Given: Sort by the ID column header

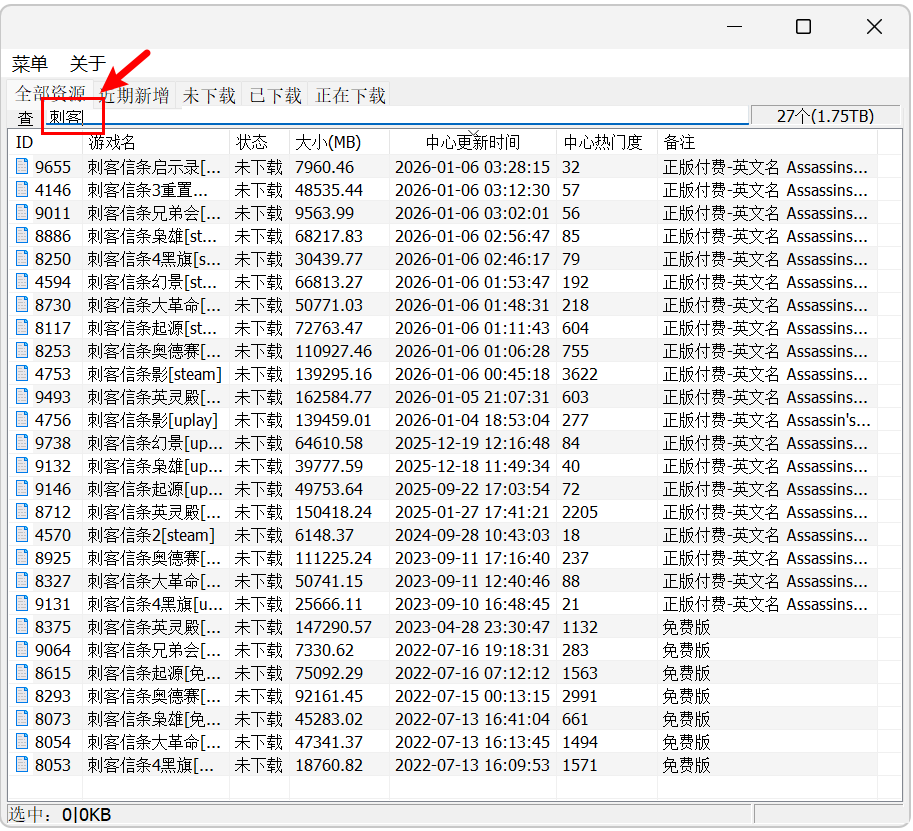Looking at the screenshot, I should (x=45, y=142).
